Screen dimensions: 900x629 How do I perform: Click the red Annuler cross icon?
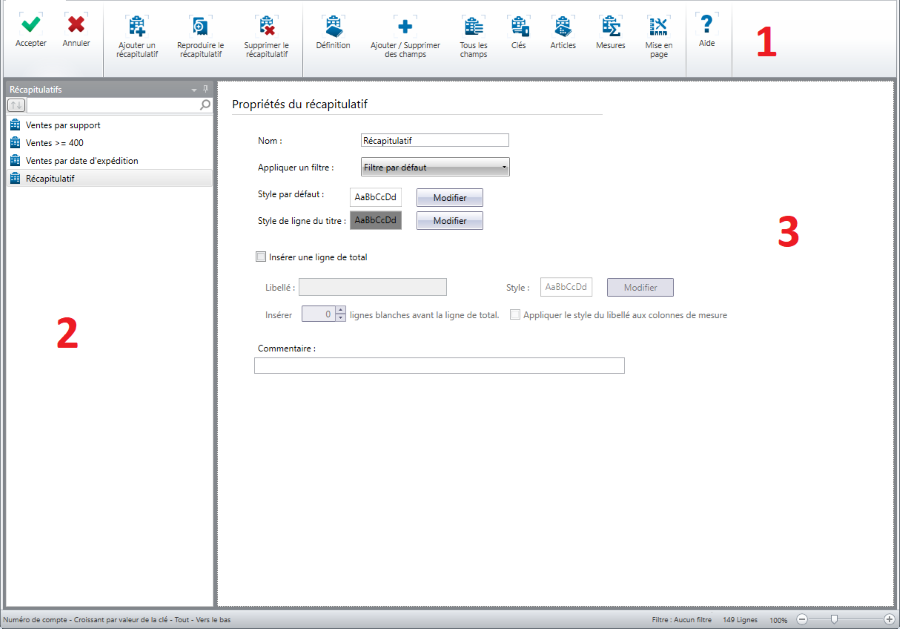click(76, 24)
